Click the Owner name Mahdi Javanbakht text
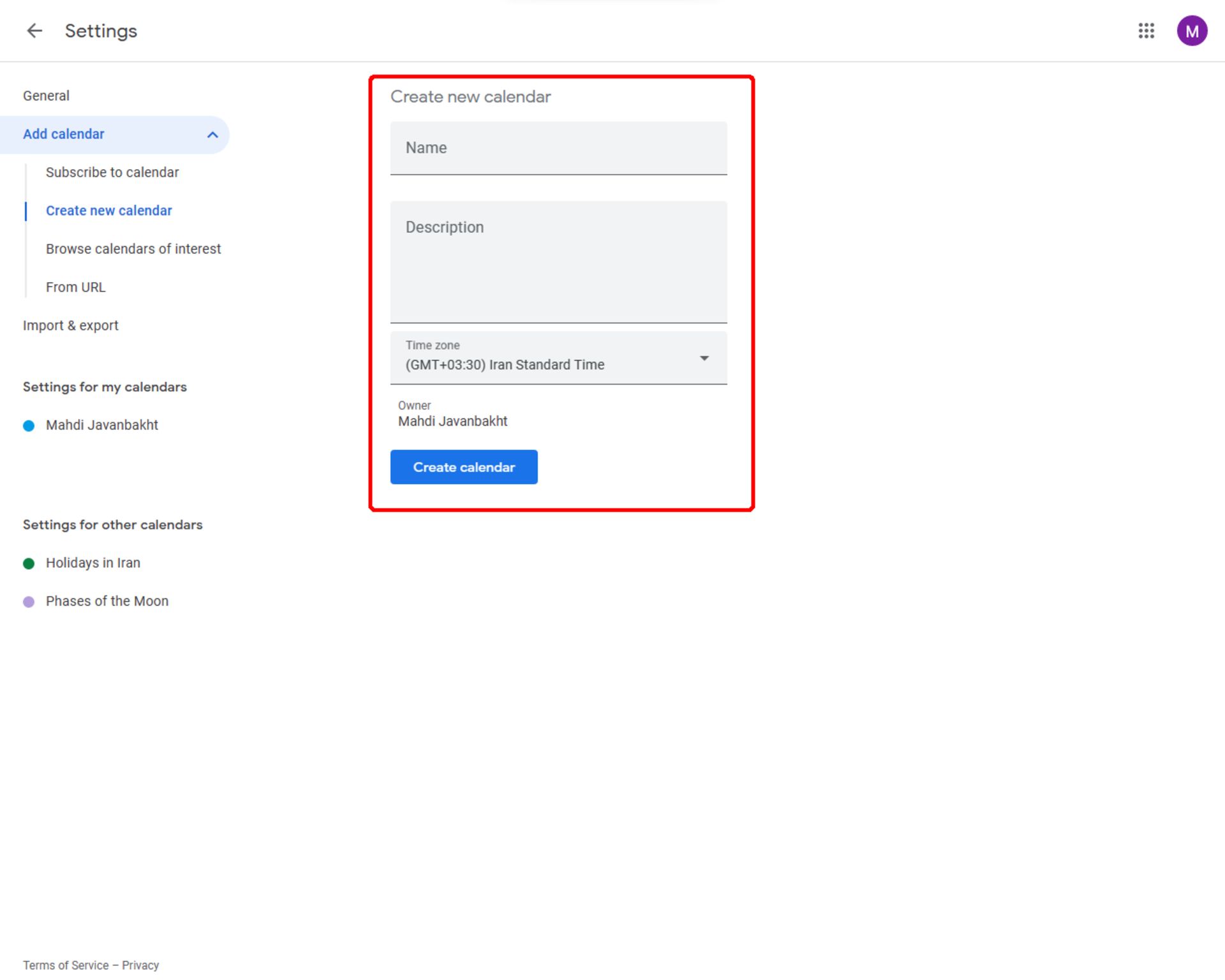This screenshot has width=1225, height=980. point(452,421)
